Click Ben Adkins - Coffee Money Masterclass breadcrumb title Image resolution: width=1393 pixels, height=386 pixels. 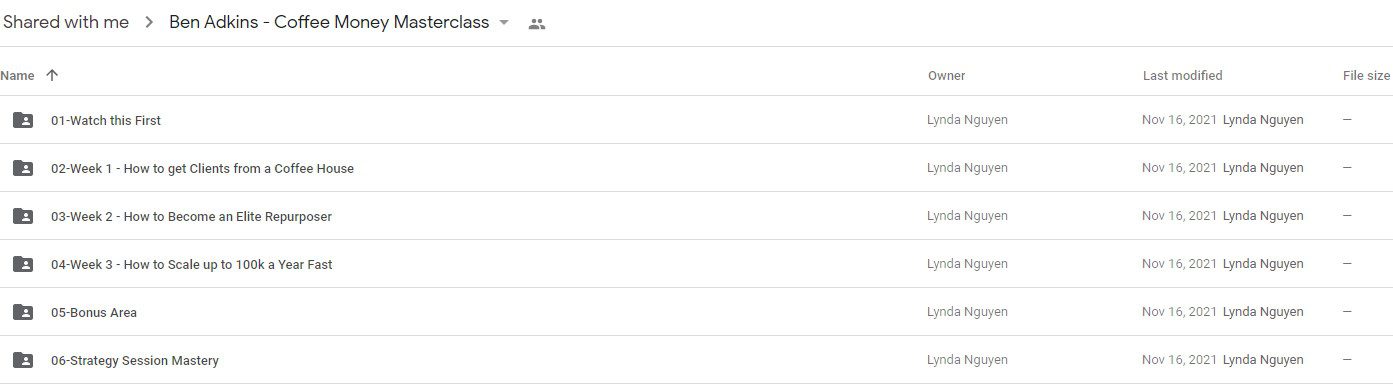pos(329,22)
